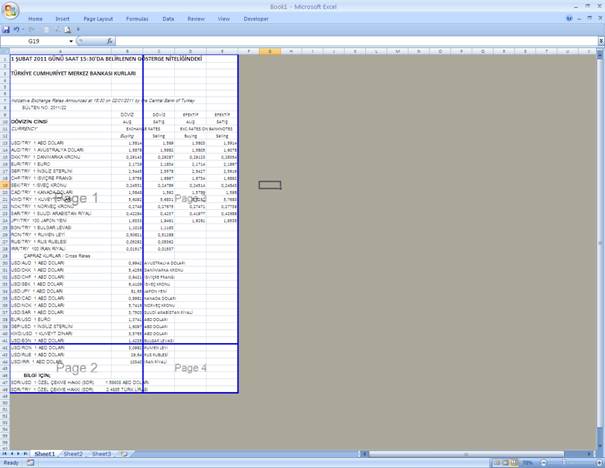Click the vertical scrollbar down arrow

click(600, 446)
